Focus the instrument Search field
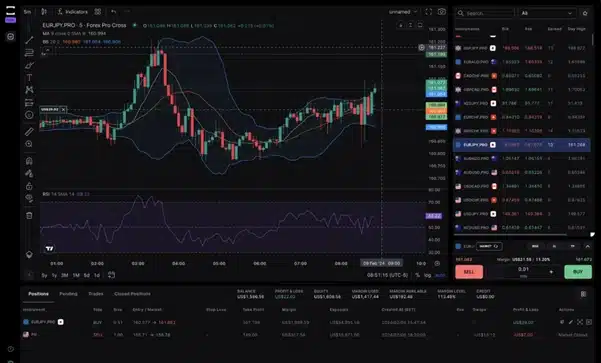 pyautogui.click(x=484, y=13)
